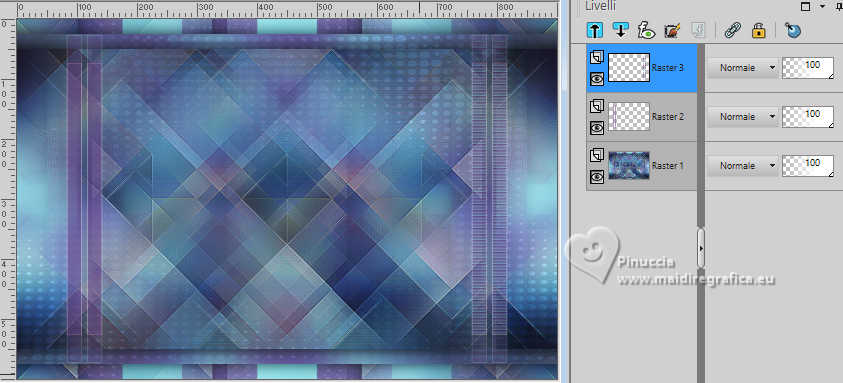Screen dimensions: 843x383
Task: Hide the Raster 3 layer
Action: click(x=597, y=79)
